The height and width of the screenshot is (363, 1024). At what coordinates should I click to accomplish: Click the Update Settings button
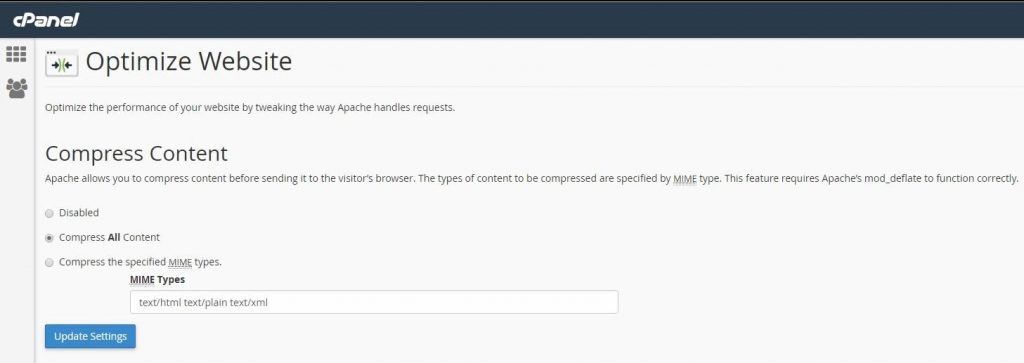tap(90, 336)
